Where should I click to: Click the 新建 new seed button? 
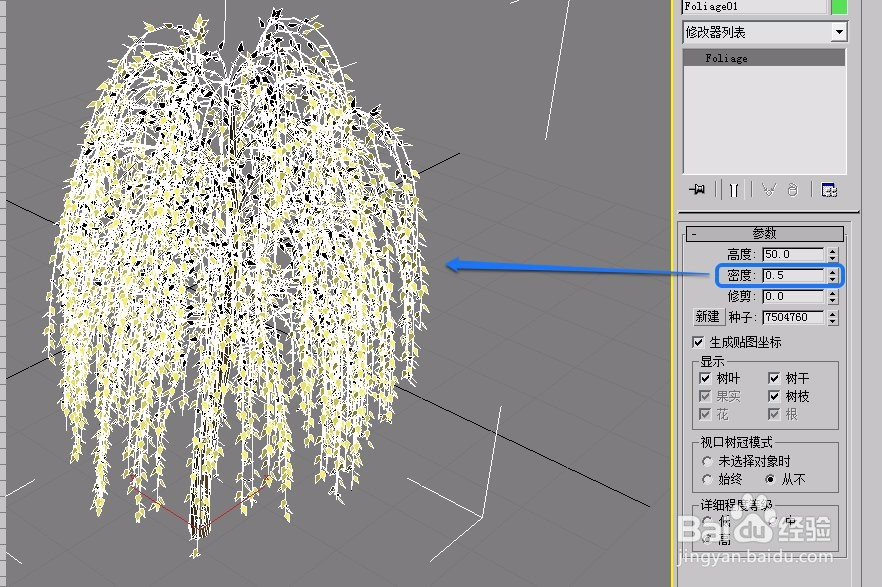coord(708,317)
